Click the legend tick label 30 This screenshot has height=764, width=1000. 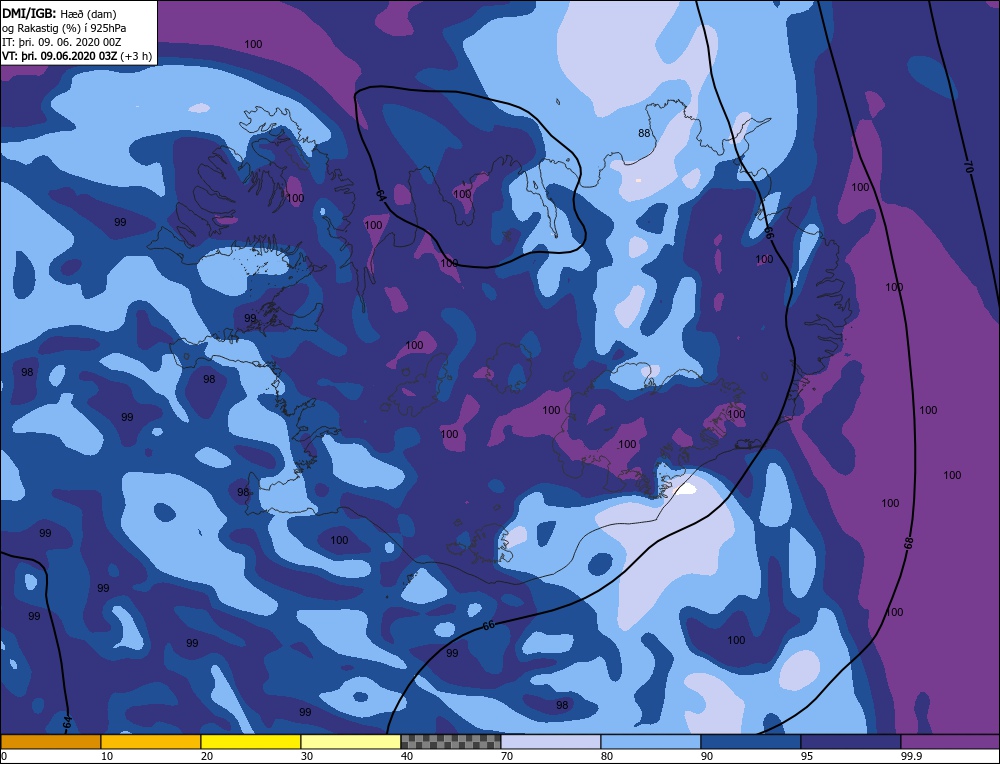tap(306, 756)
